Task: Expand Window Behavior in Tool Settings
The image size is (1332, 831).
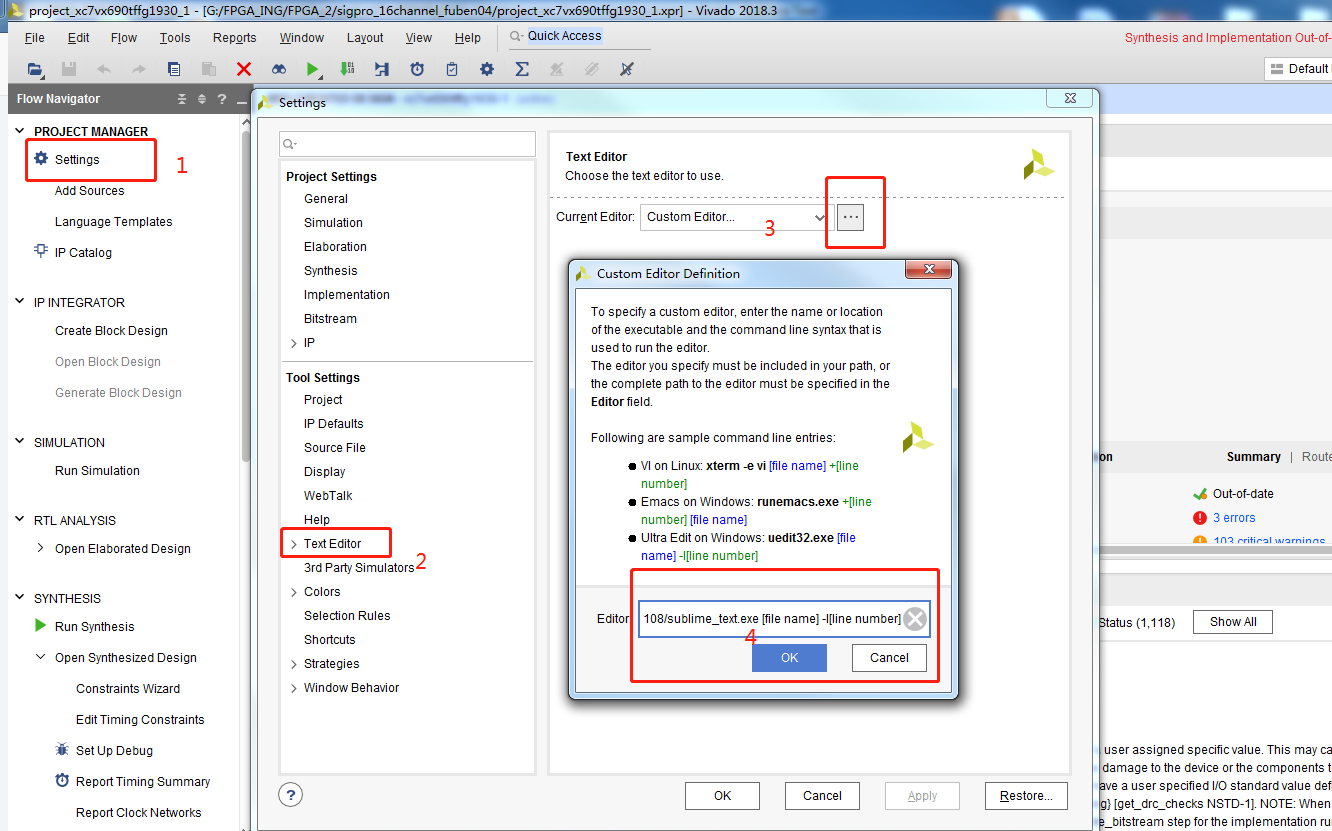Action: tap(293, 688)
